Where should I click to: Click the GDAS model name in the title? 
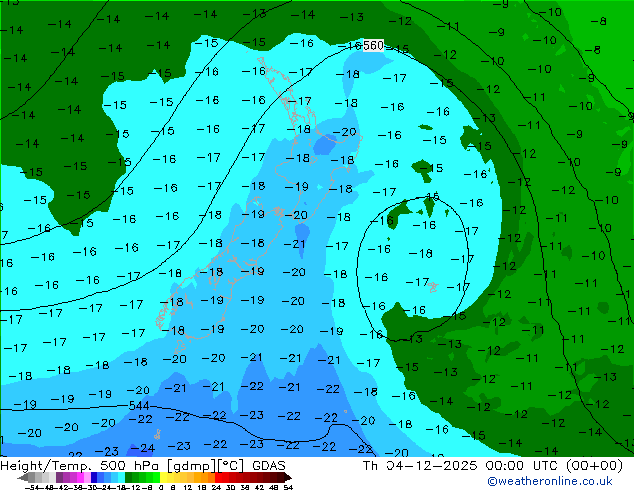pos(269,466)
